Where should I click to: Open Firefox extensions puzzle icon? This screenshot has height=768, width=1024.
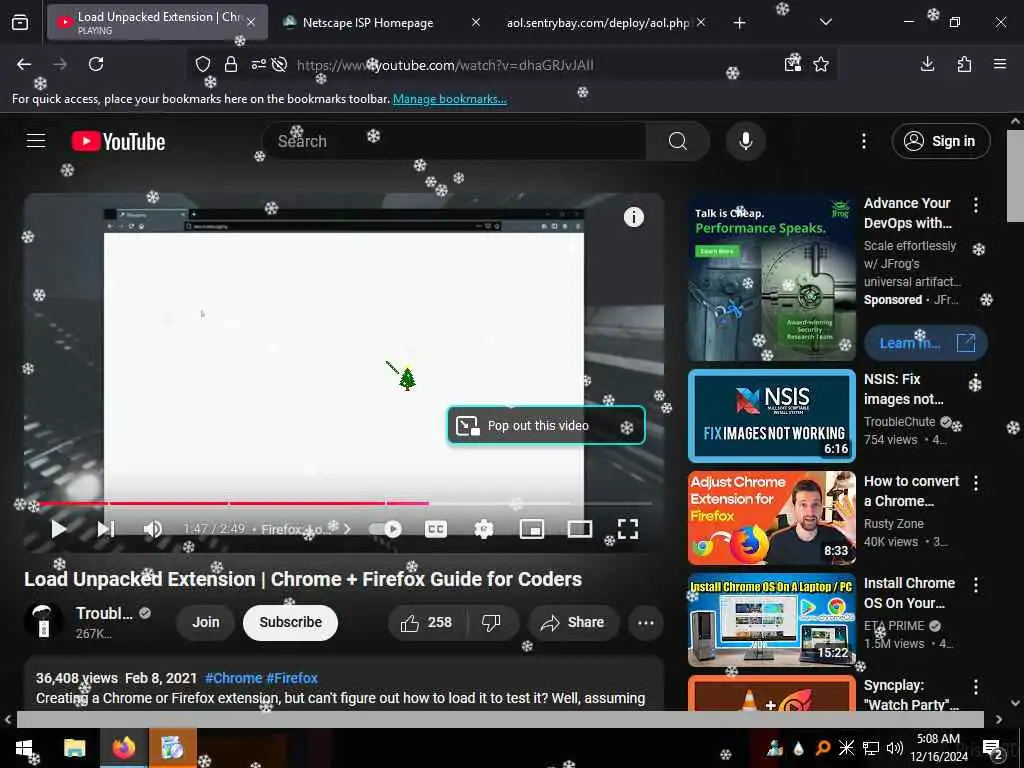[x=964, y=64]
